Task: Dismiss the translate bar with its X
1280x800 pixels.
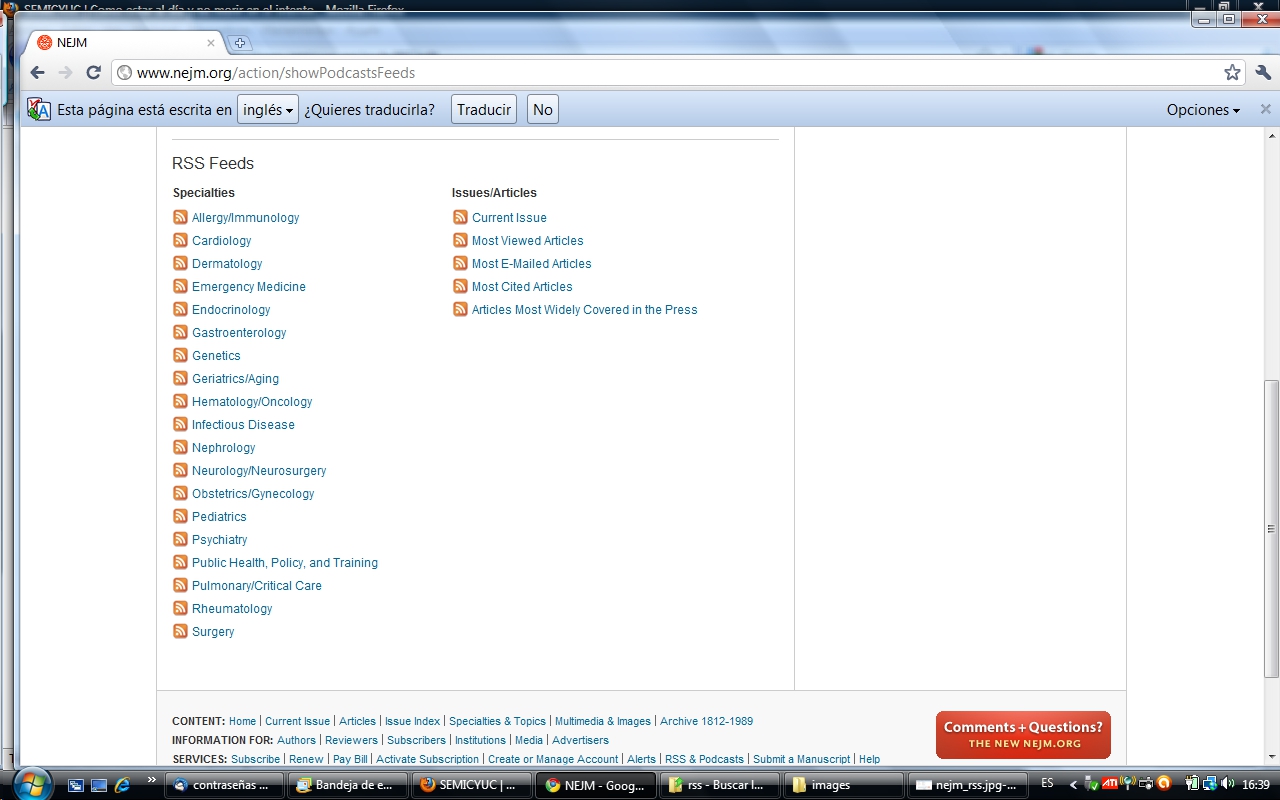Action: (x=1265, y=109)
